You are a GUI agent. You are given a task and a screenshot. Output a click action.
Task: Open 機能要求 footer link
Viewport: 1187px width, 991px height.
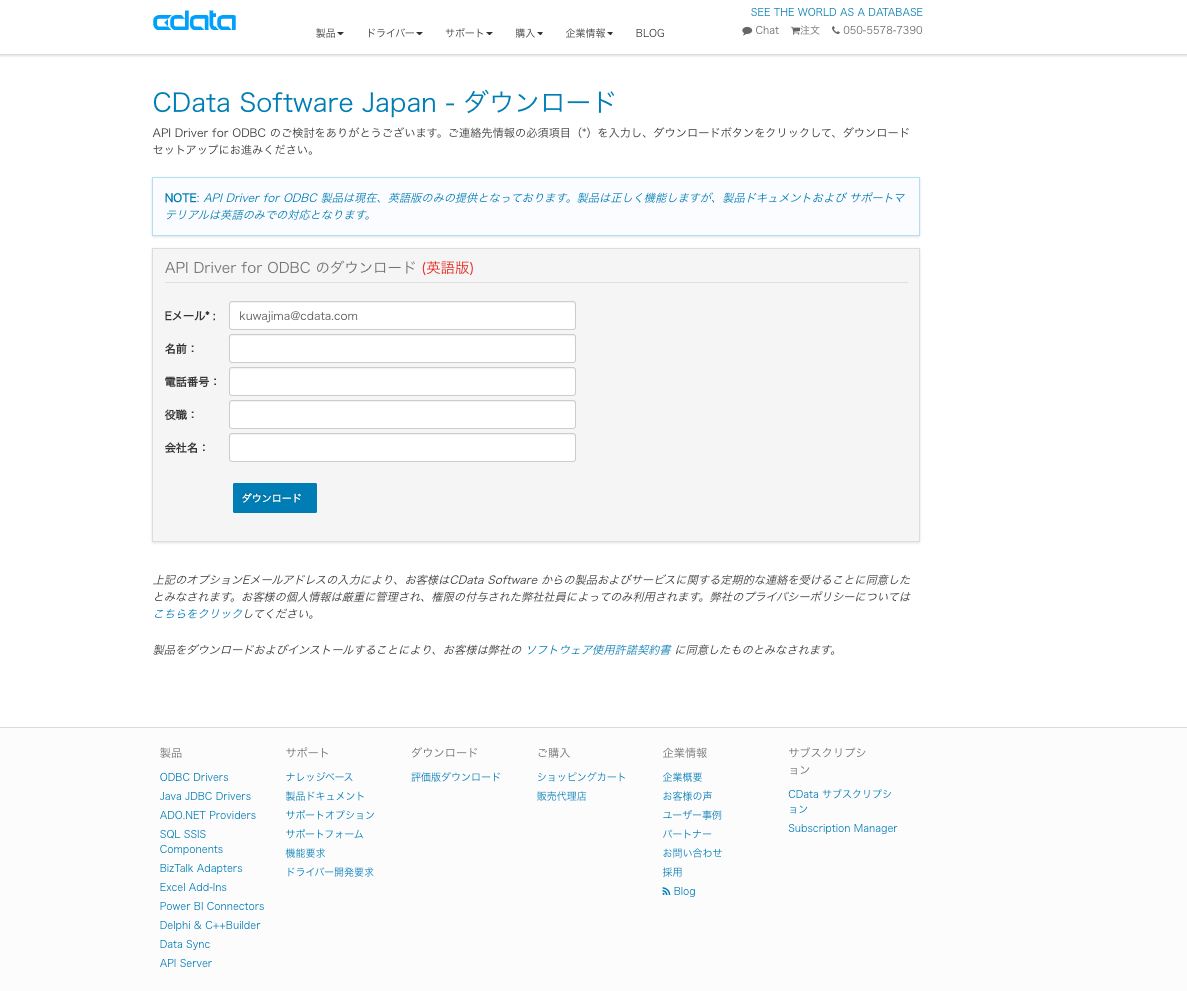(x=305, y=853)
